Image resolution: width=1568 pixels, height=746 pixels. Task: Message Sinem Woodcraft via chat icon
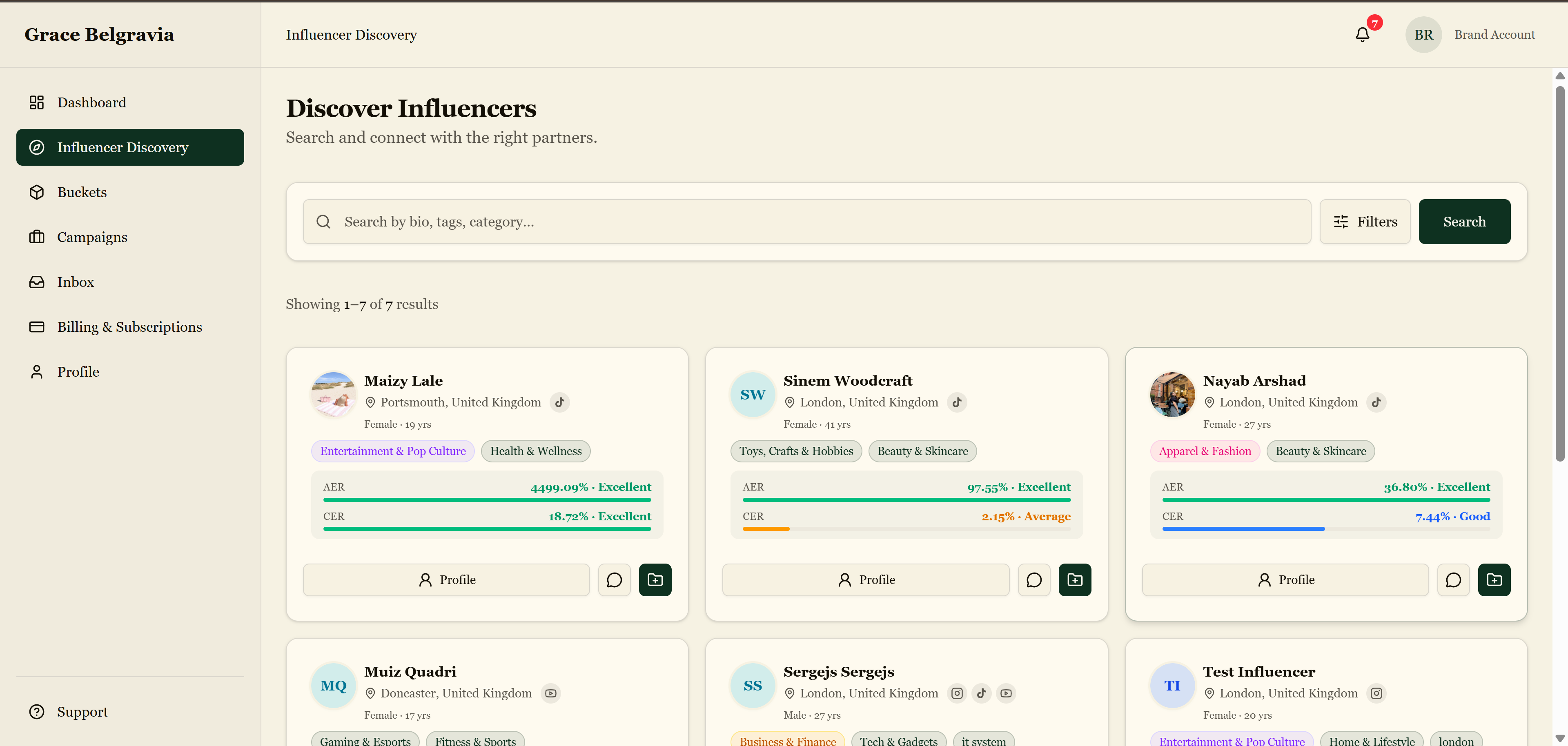coord(1033,580)
